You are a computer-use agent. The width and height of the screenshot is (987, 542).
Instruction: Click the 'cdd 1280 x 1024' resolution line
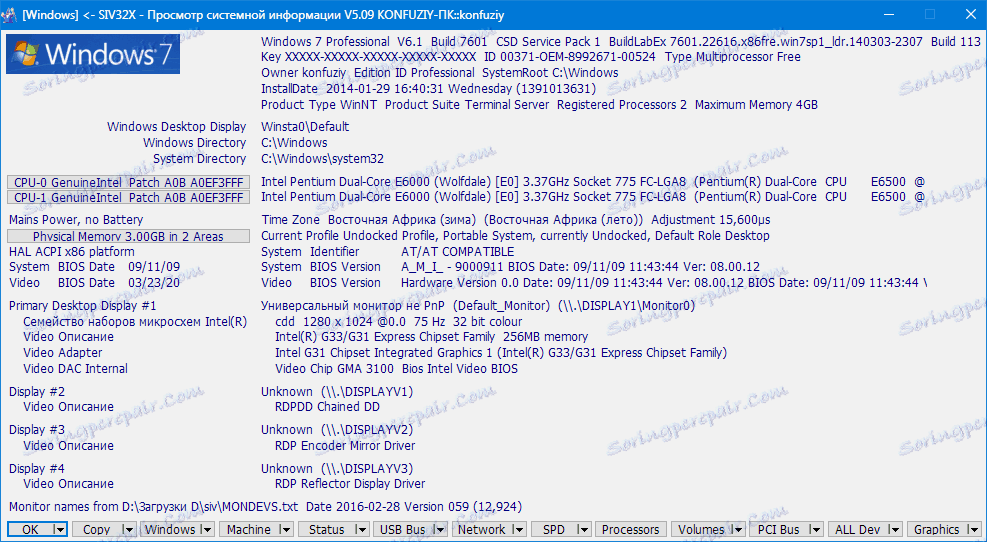398,322
